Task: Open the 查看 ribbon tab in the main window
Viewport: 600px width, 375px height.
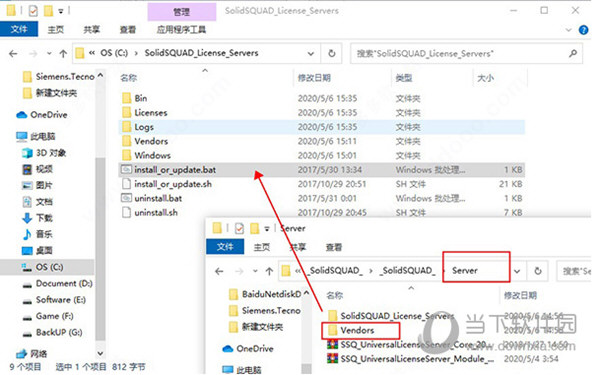Action: [127, 29]
